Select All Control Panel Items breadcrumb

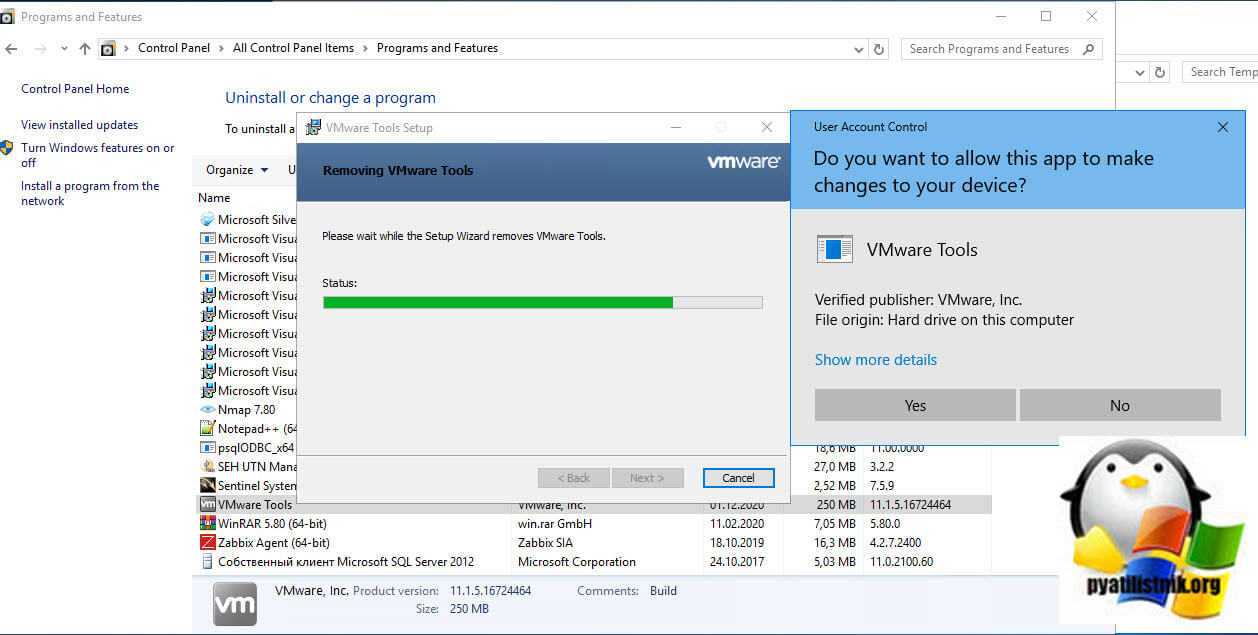click(x=293, y=48)
